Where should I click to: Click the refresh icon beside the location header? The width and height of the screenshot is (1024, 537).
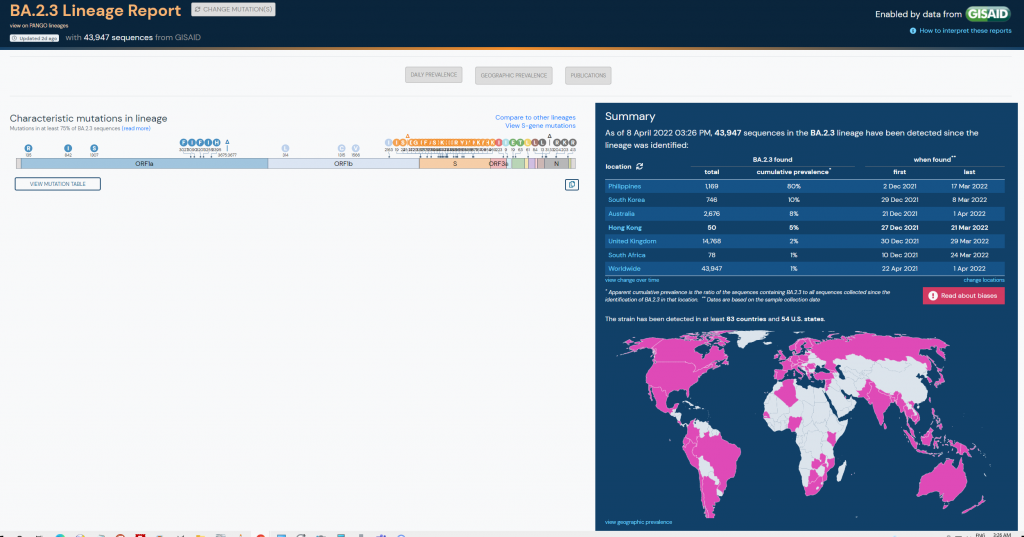(639, 166)
